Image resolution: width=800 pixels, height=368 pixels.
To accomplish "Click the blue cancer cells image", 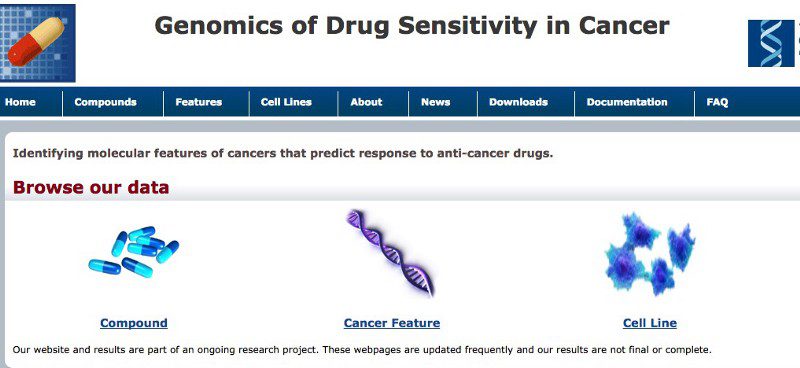I will tap(649, 254).
